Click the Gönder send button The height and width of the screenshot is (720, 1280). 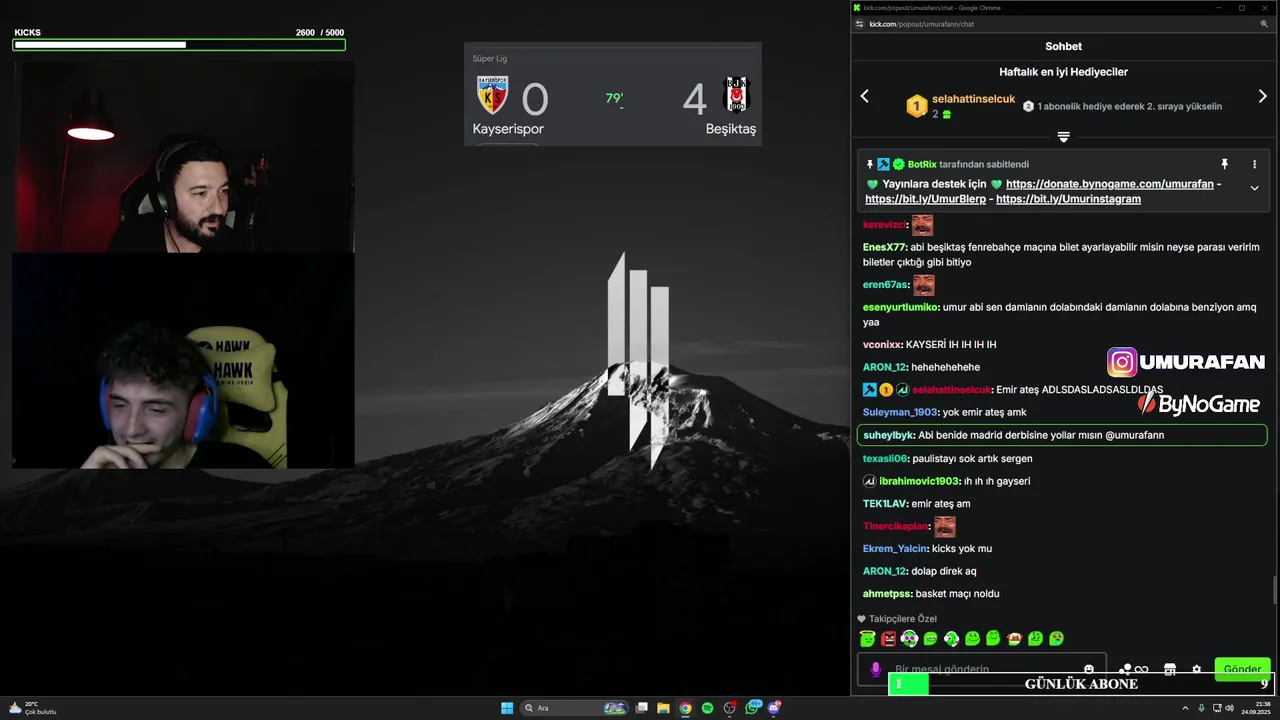pyautogui.click(x=1242, y=669)
